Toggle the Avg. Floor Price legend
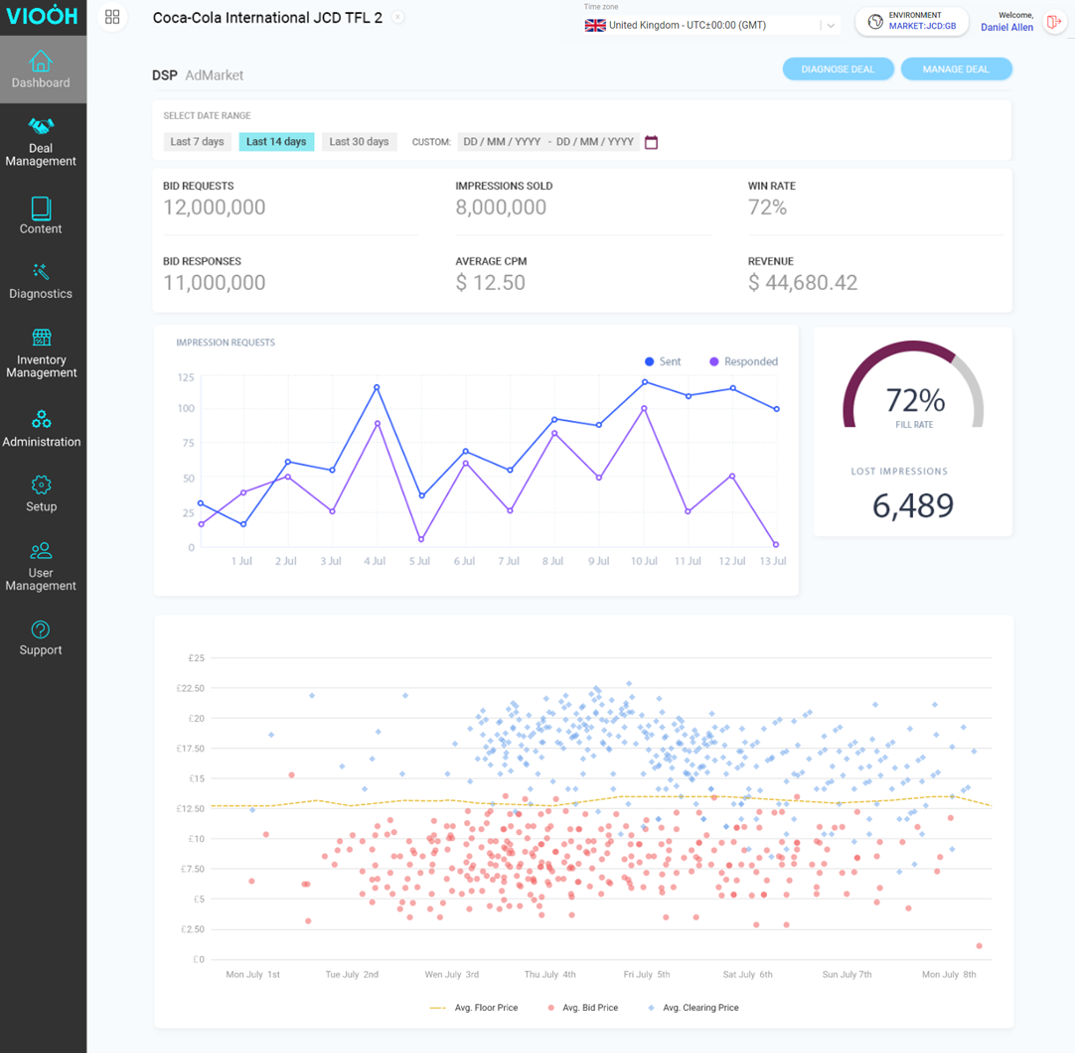The height and width of the screenshot is (1053, 1075). point(474,1008)
